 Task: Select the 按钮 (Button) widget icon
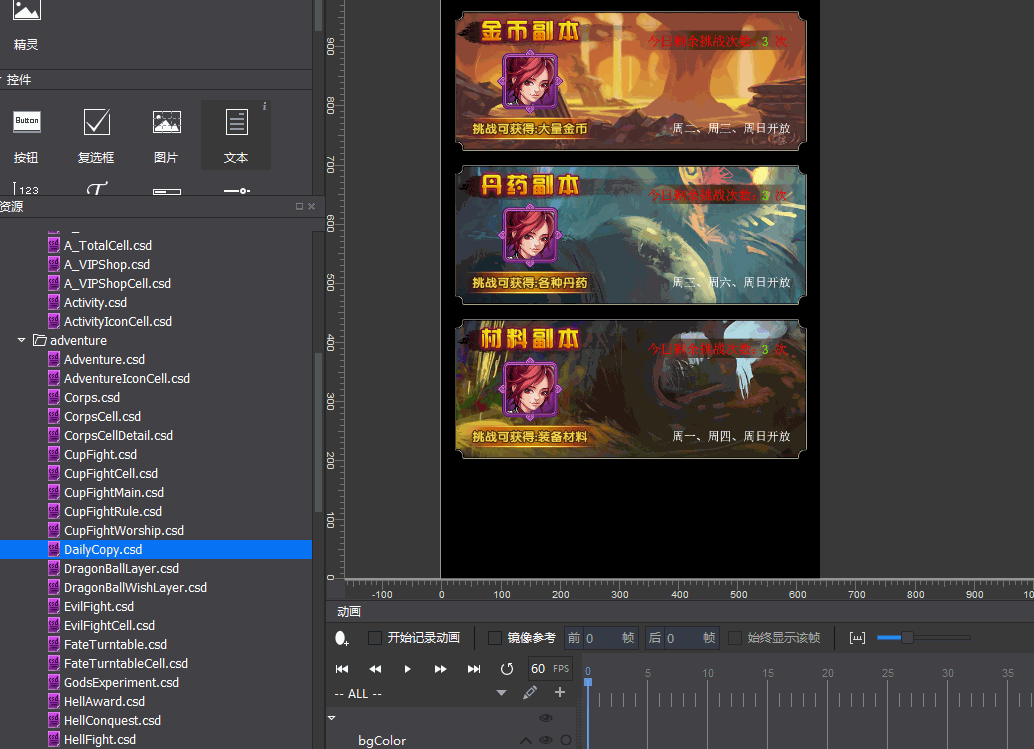pos(27,122)
